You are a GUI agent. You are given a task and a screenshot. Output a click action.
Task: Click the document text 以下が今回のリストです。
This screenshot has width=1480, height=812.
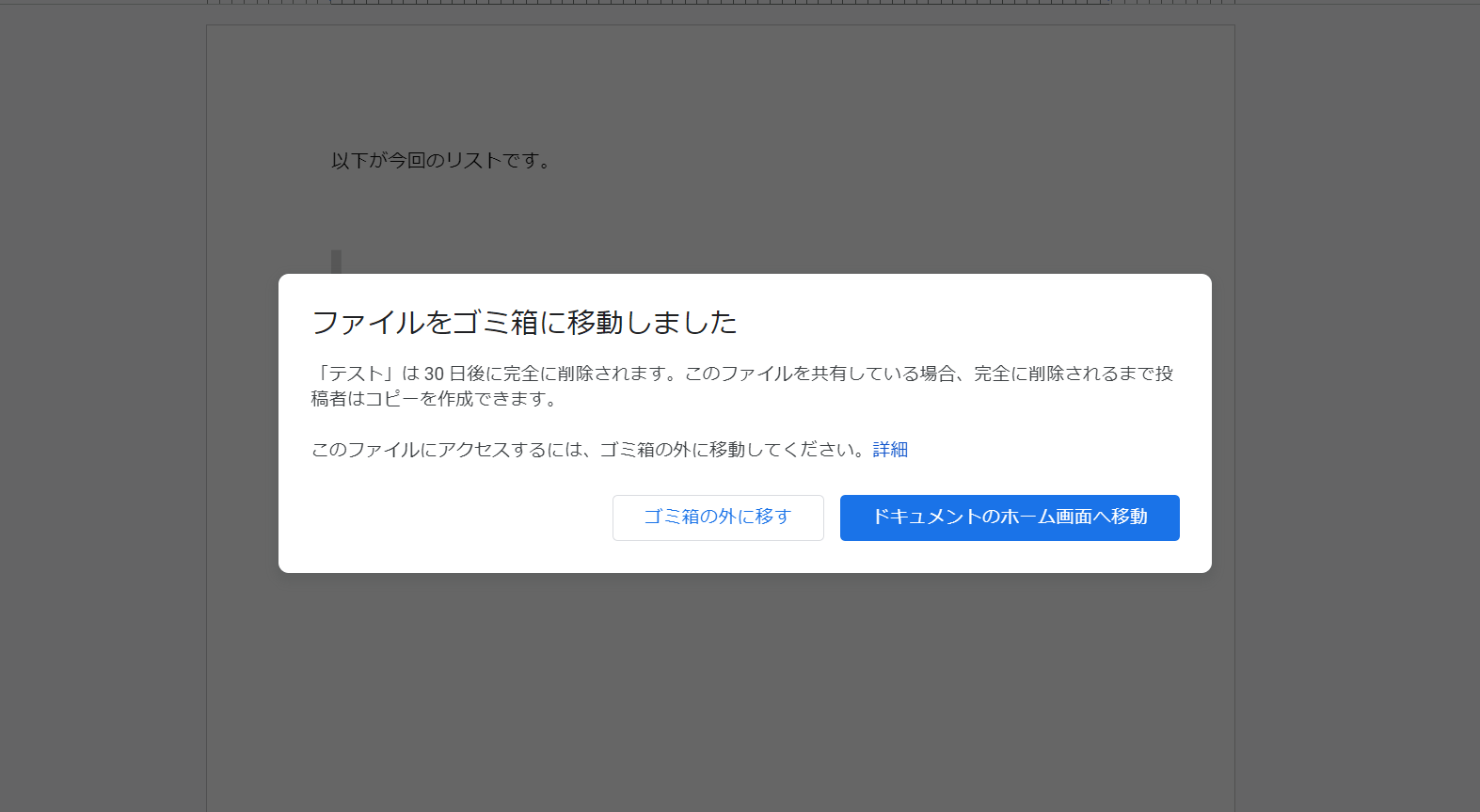click(x=440, y=161)
